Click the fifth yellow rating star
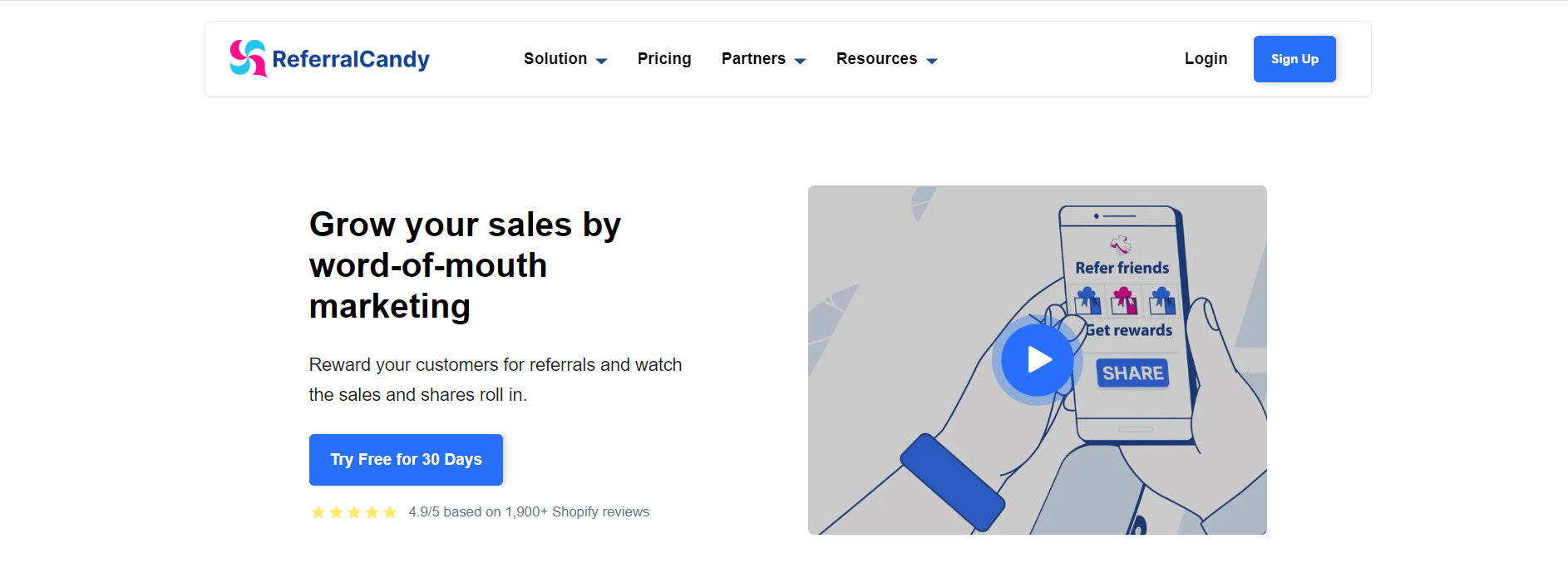 [x=390, y=512]
